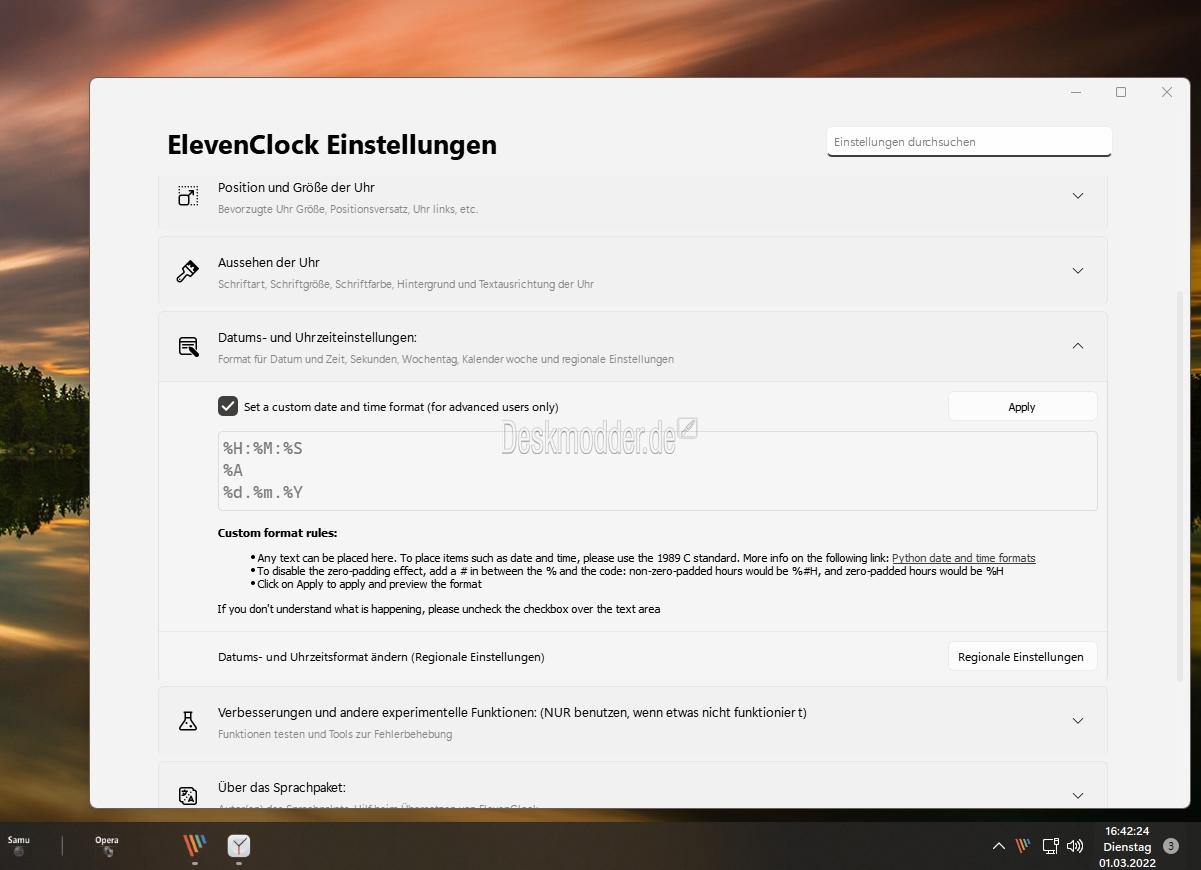Click the language pack icon
Viewport: 1201px width, 870px height.
[x=188, y=796]
